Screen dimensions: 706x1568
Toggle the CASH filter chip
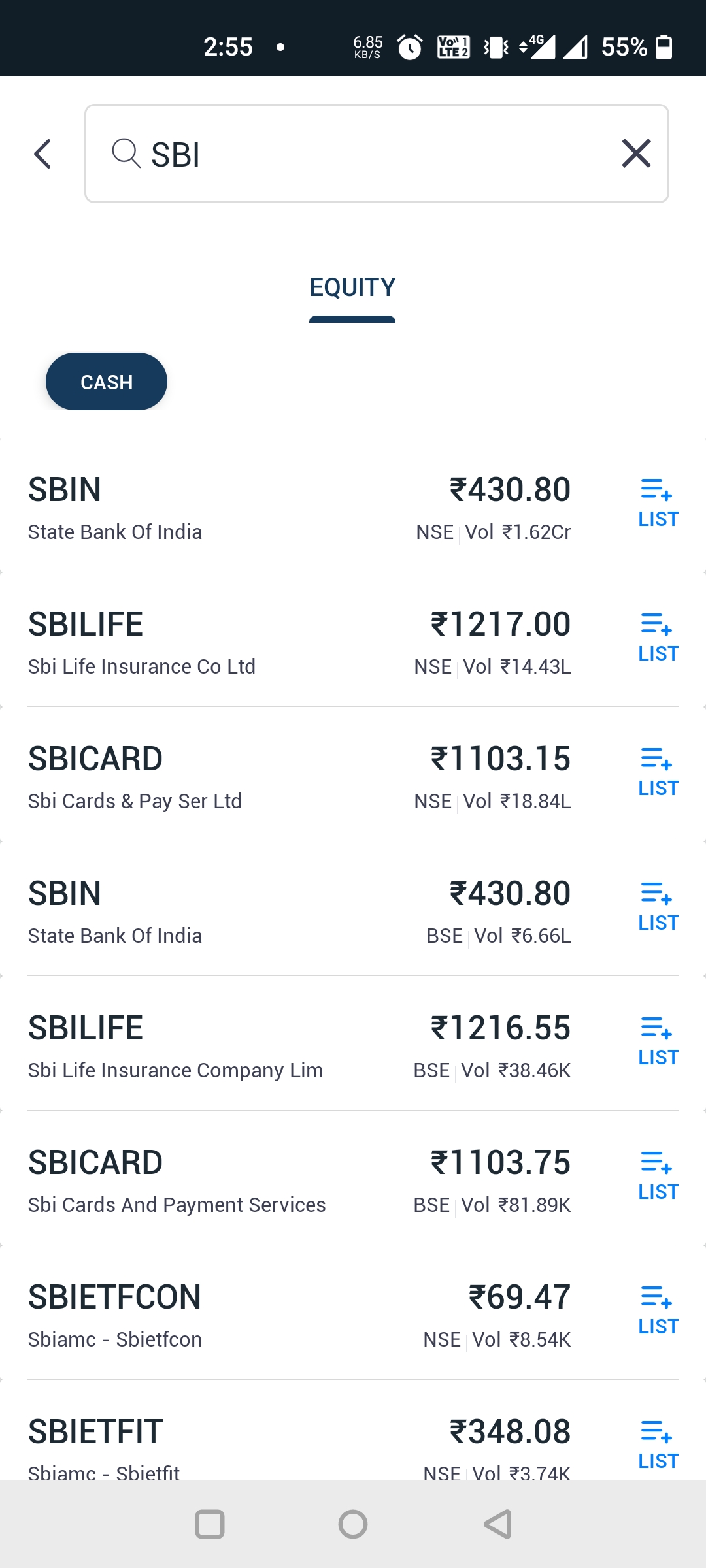tap(107, 382)
